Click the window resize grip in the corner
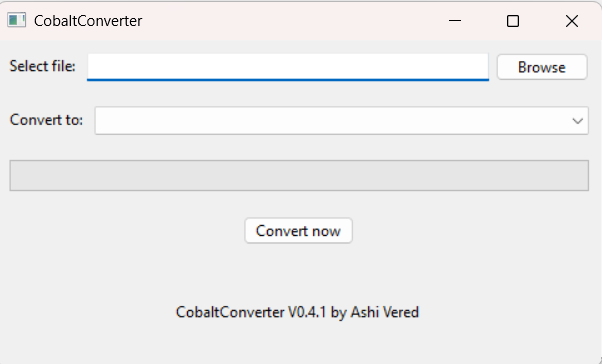Image resolution: width=602 pixels, height=364 pixels. [x=599, y=361]
